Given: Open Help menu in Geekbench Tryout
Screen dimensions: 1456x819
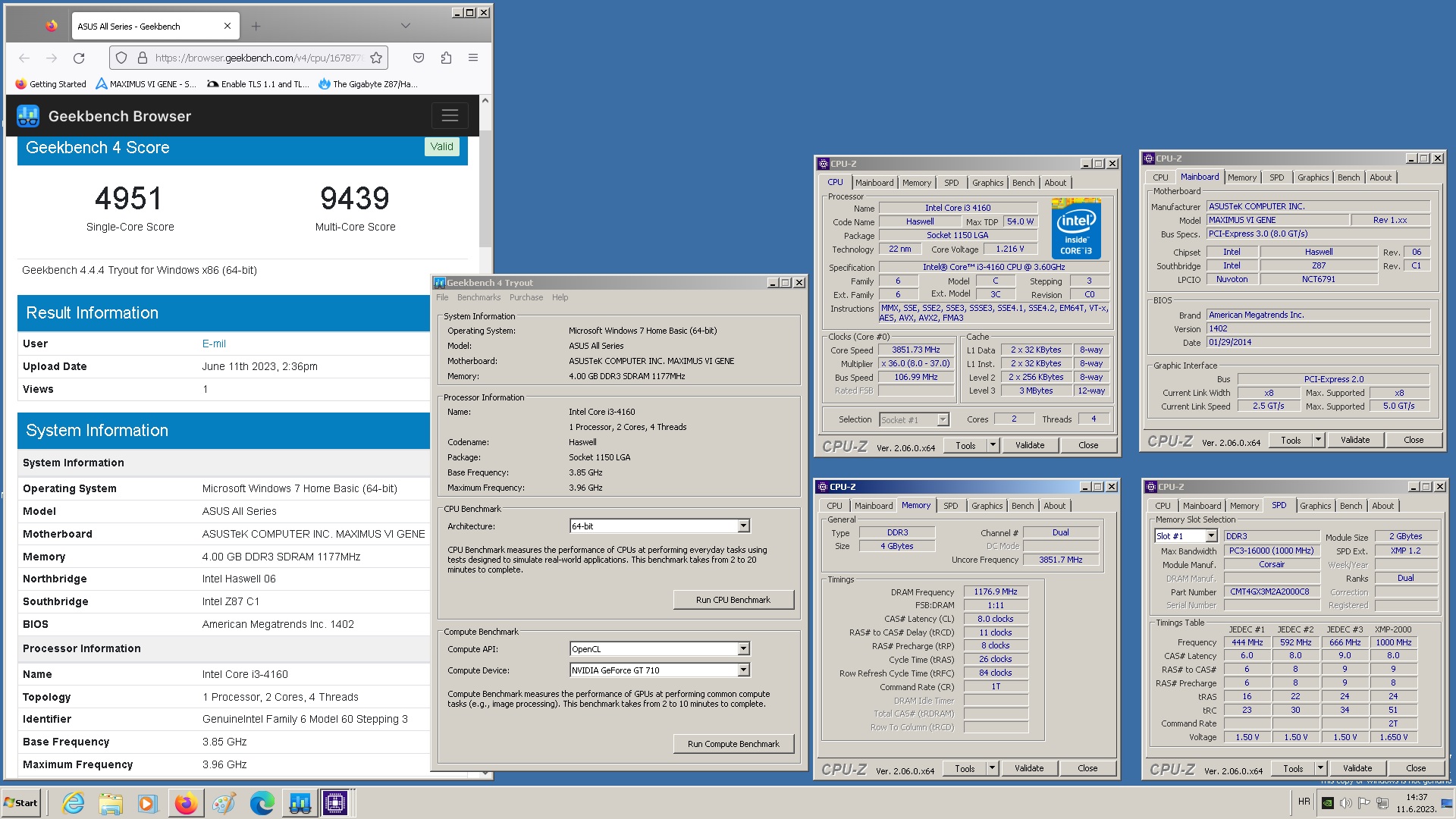Looking at the screenshot, I should (560, 297).
